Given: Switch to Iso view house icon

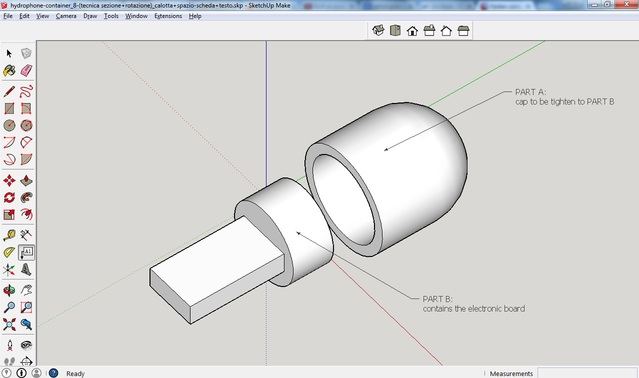Looking at the screenshot, I should [x=378, y=31].
